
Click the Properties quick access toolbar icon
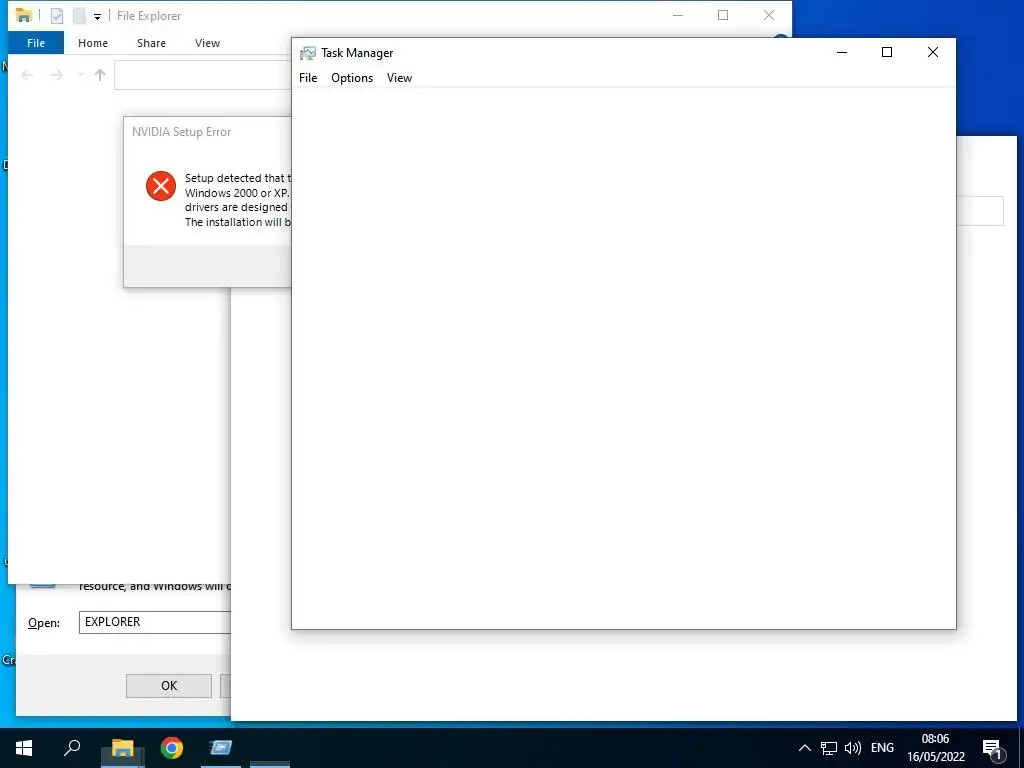tap(57, 15)
